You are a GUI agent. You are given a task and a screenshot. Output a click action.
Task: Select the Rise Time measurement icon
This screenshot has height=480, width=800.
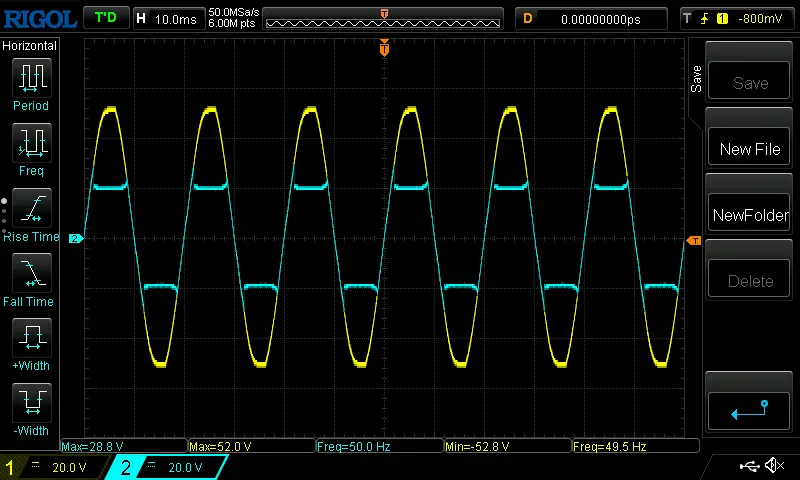coord(31,208)
